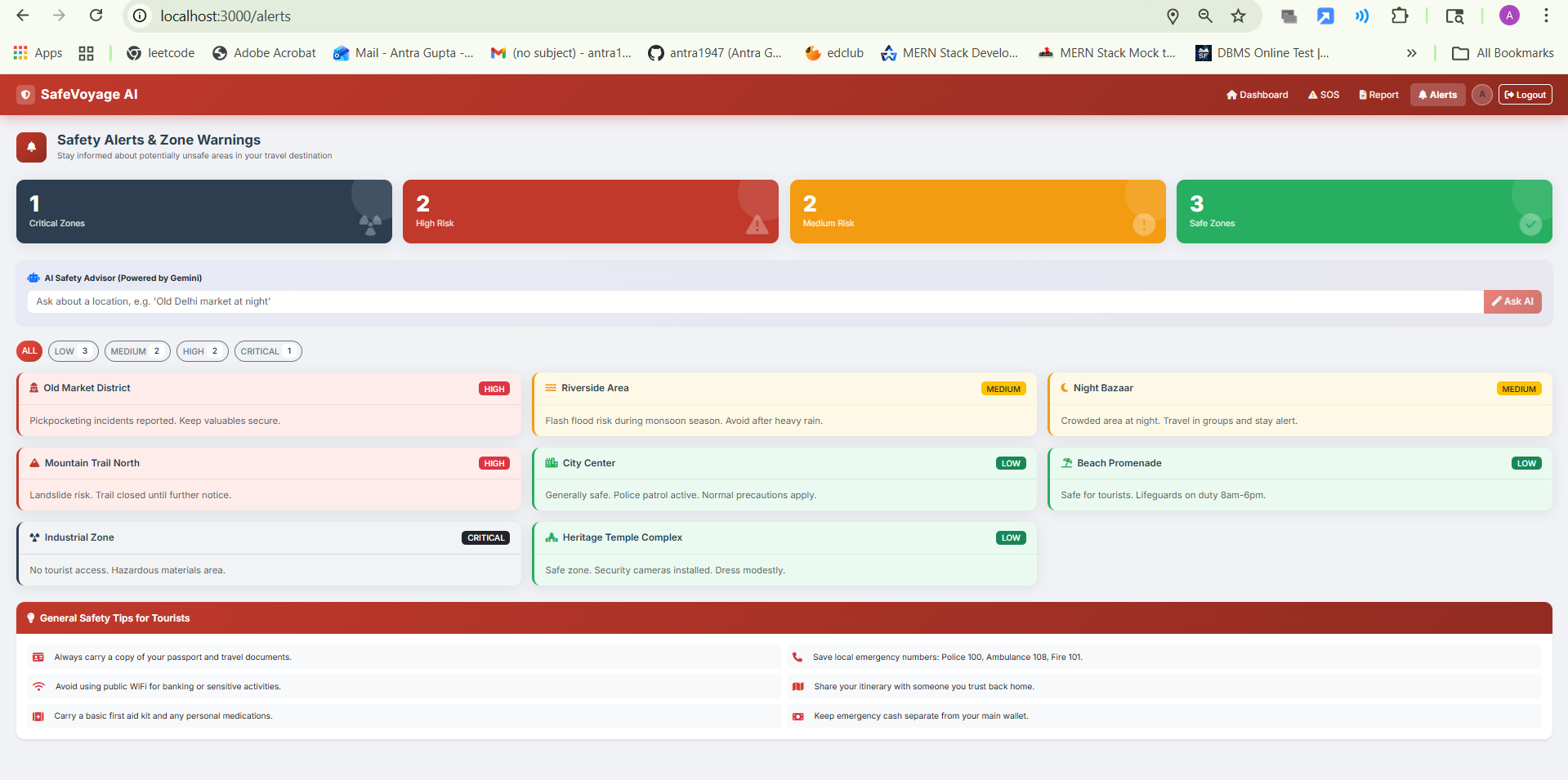Click "Landslide risk. Trail closed until further notice."
Image resolution: width=1568 pixels, height=780 pixels.
coord(131,495)
